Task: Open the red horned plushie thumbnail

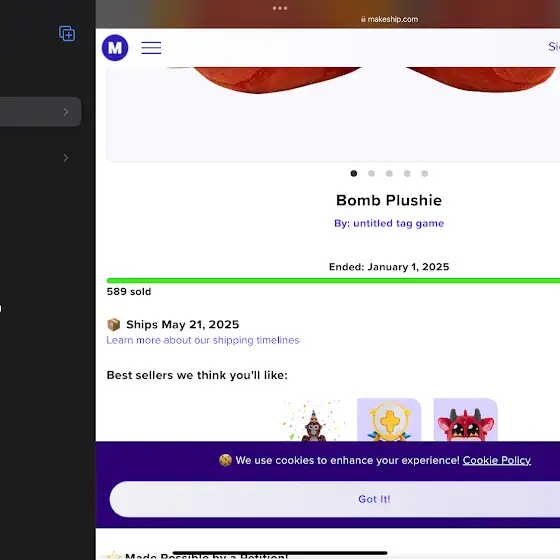Action: coord(466,420)
